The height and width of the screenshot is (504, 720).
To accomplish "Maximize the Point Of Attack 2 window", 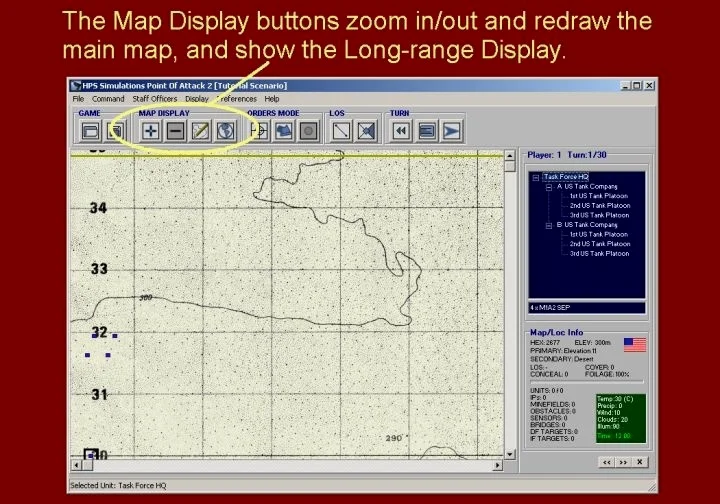I will pyautogui.click(x=636, y=85).
